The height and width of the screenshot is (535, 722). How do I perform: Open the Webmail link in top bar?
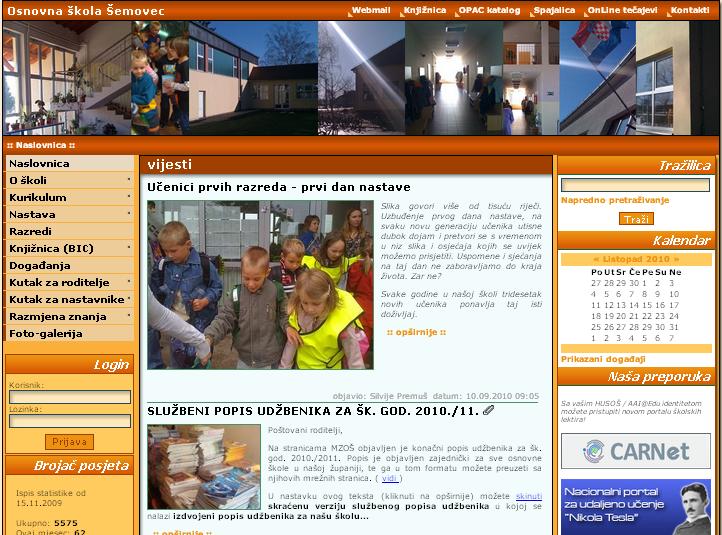pos(371,10)
